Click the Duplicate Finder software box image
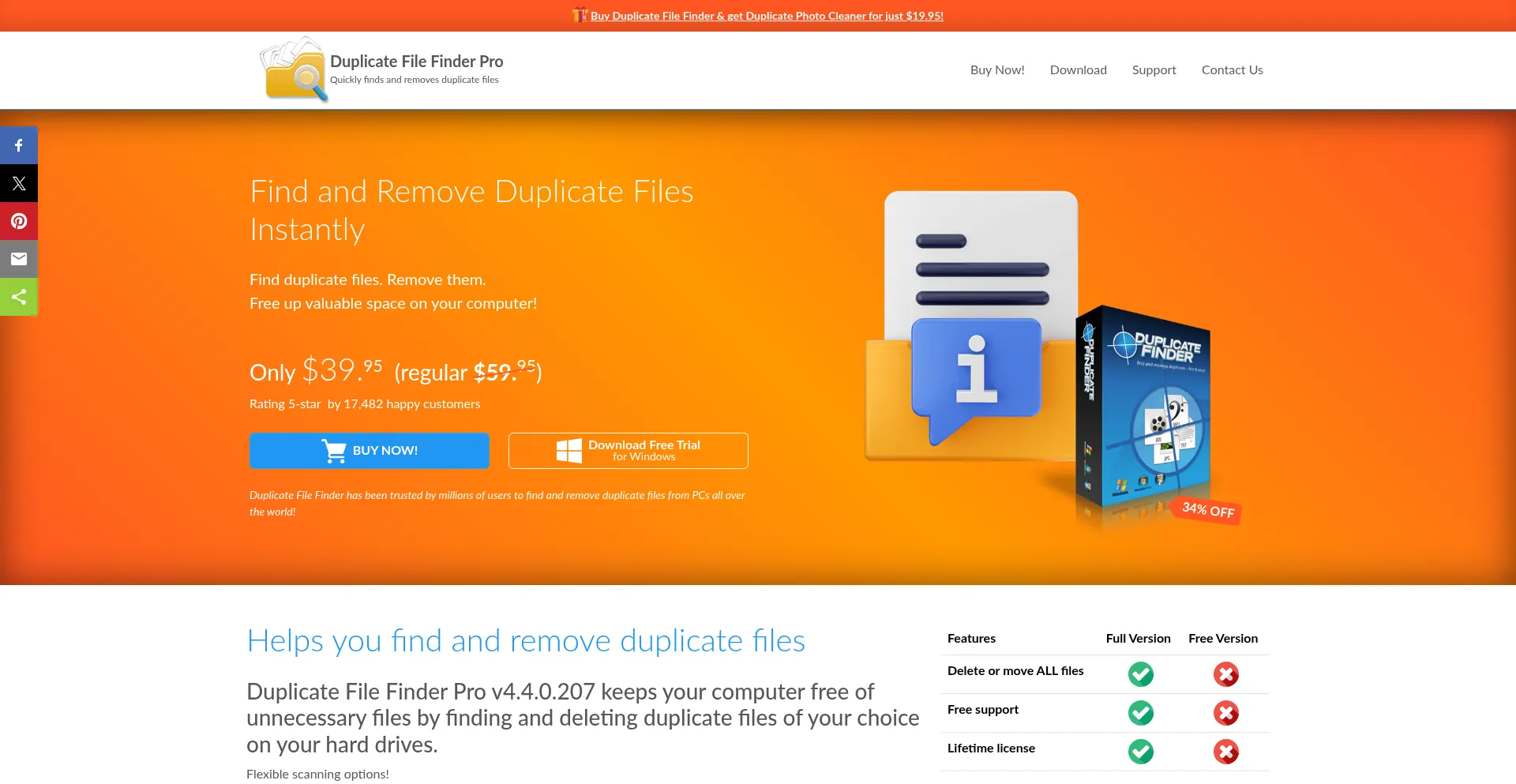The width and height of the screenshot is (1516, 784). [1143, 411]
